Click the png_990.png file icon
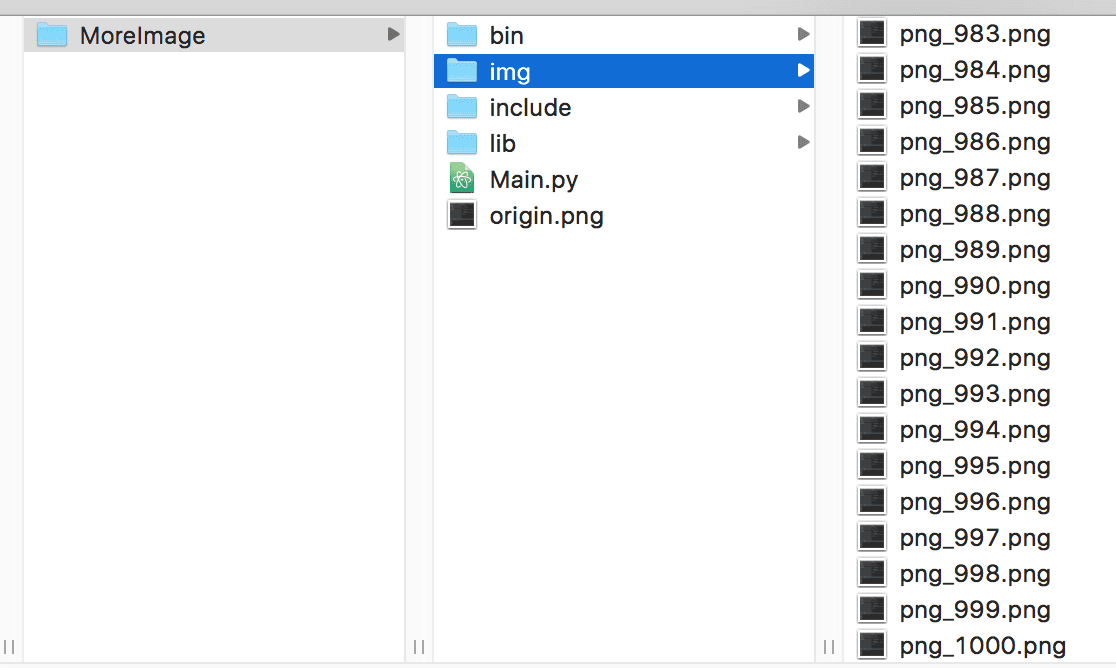 tap(872, 285)
